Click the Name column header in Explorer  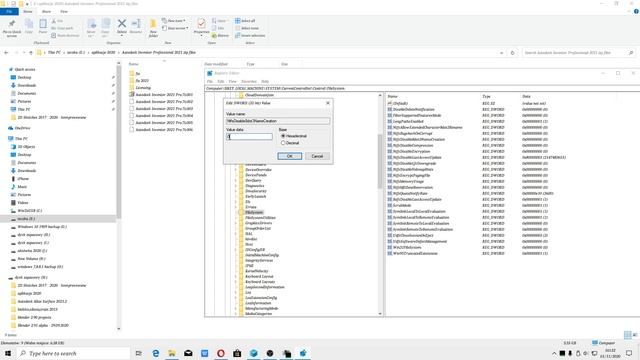133,64
